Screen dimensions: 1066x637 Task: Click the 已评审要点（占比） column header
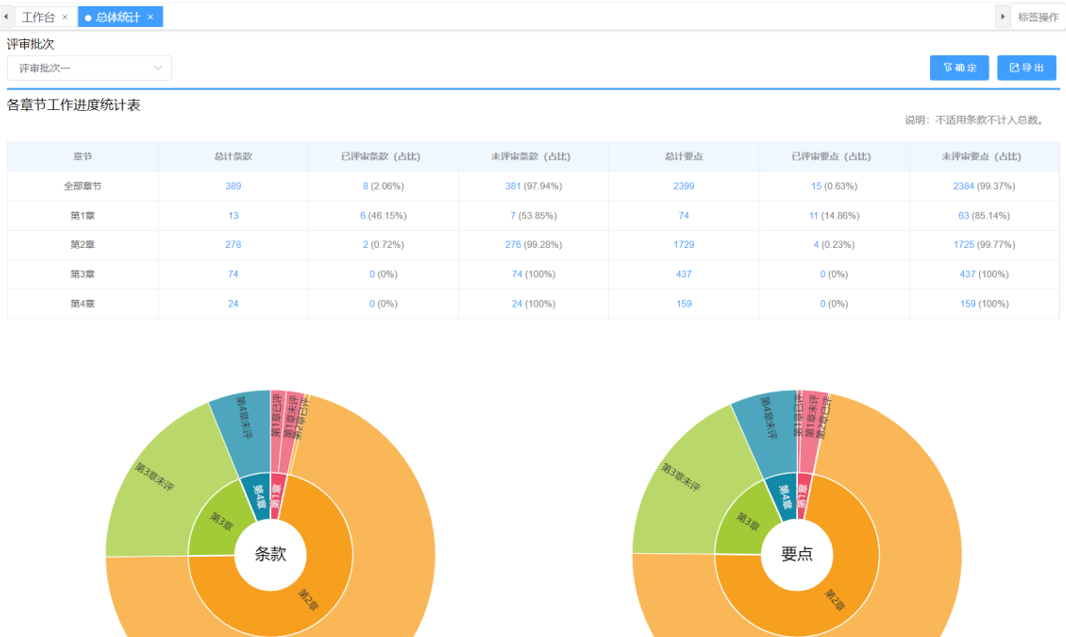[x=834, y=156]
